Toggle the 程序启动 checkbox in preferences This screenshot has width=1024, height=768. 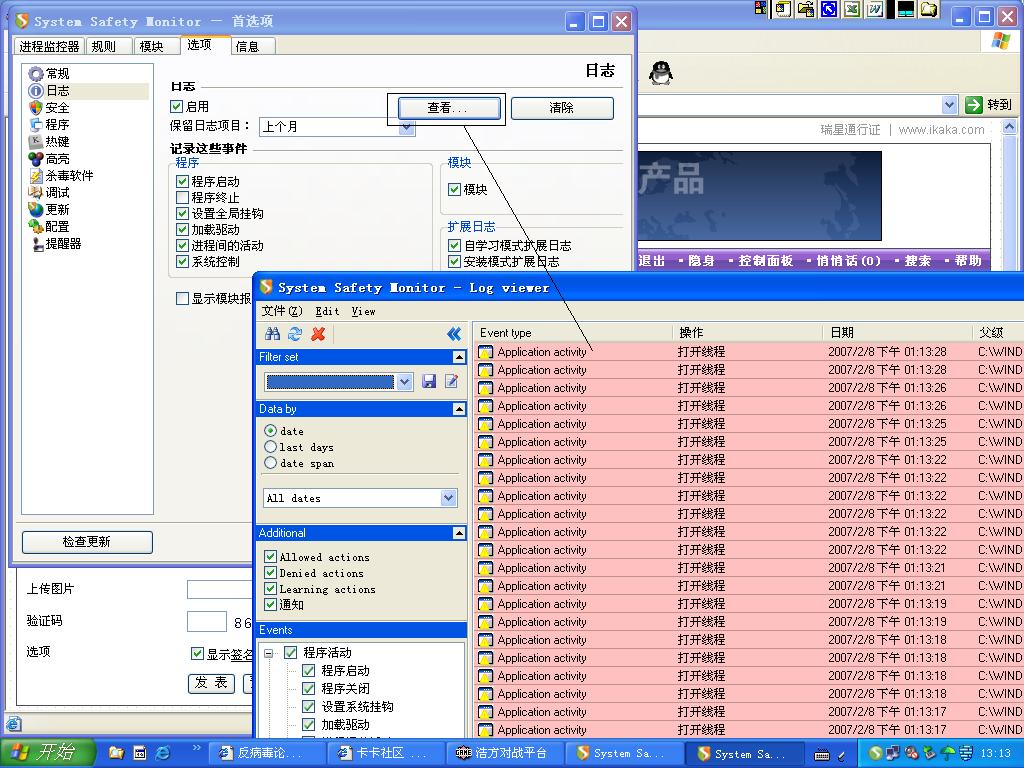coord(182,182)
